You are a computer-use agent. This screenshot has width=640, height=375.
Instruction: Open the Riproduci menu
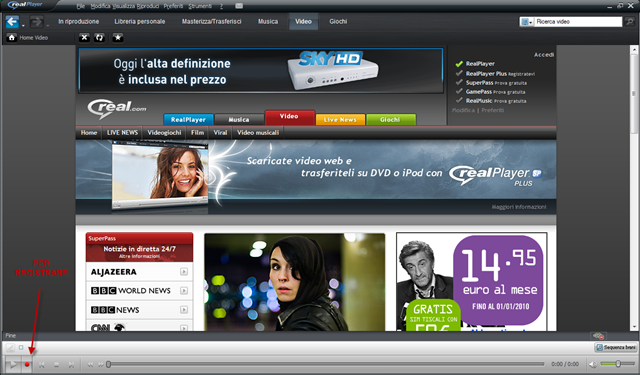[x=148, y=6]
